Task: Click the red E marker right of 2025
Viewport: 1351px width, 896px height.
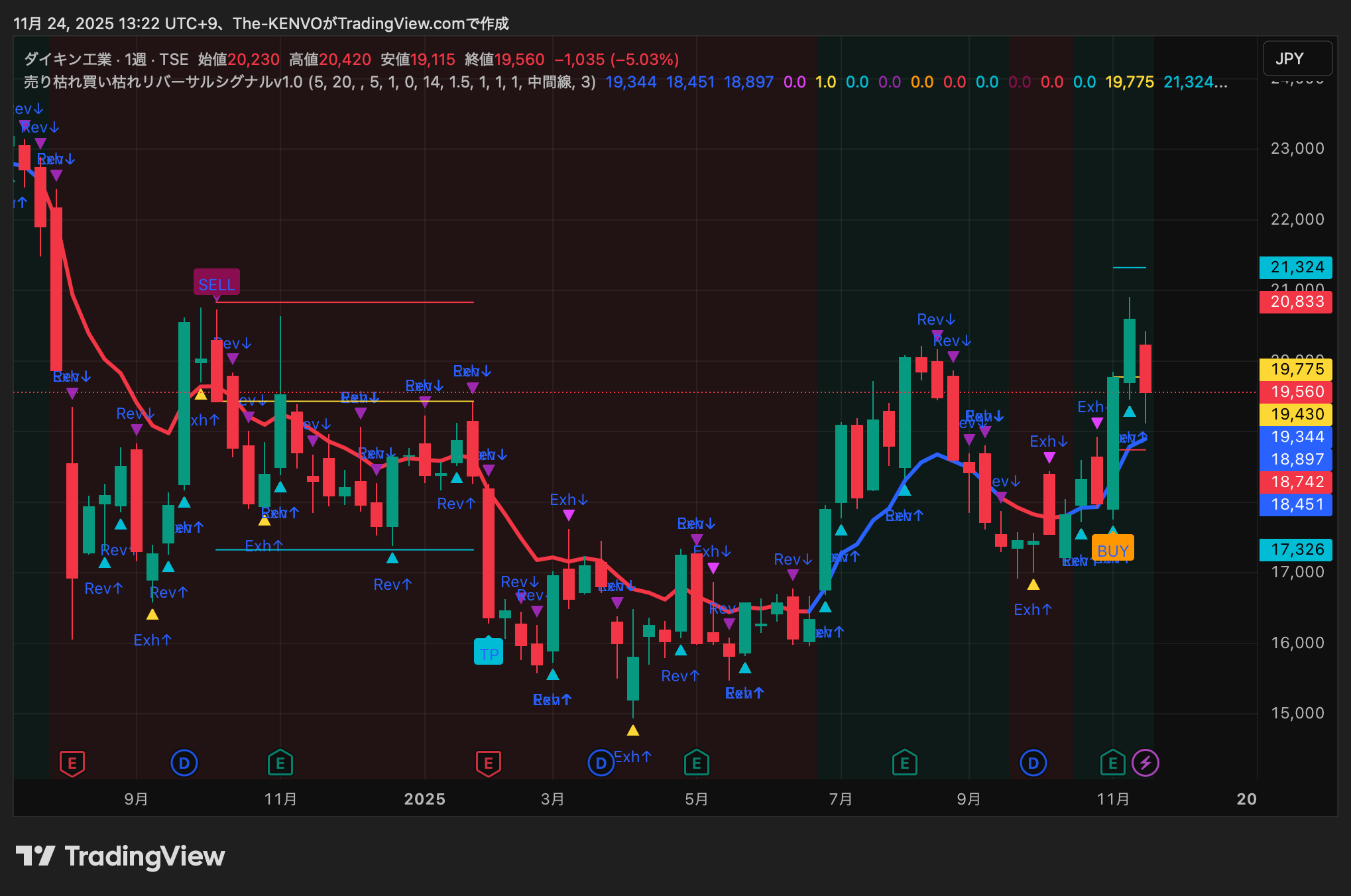Action: 489,763
